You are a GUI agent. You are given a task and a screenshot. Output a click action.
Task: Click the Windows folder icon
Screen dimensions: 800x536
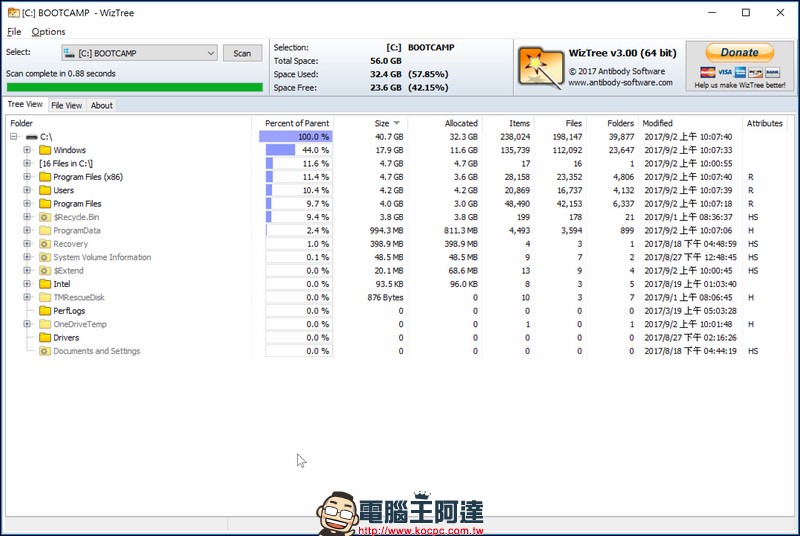[45, 150]
